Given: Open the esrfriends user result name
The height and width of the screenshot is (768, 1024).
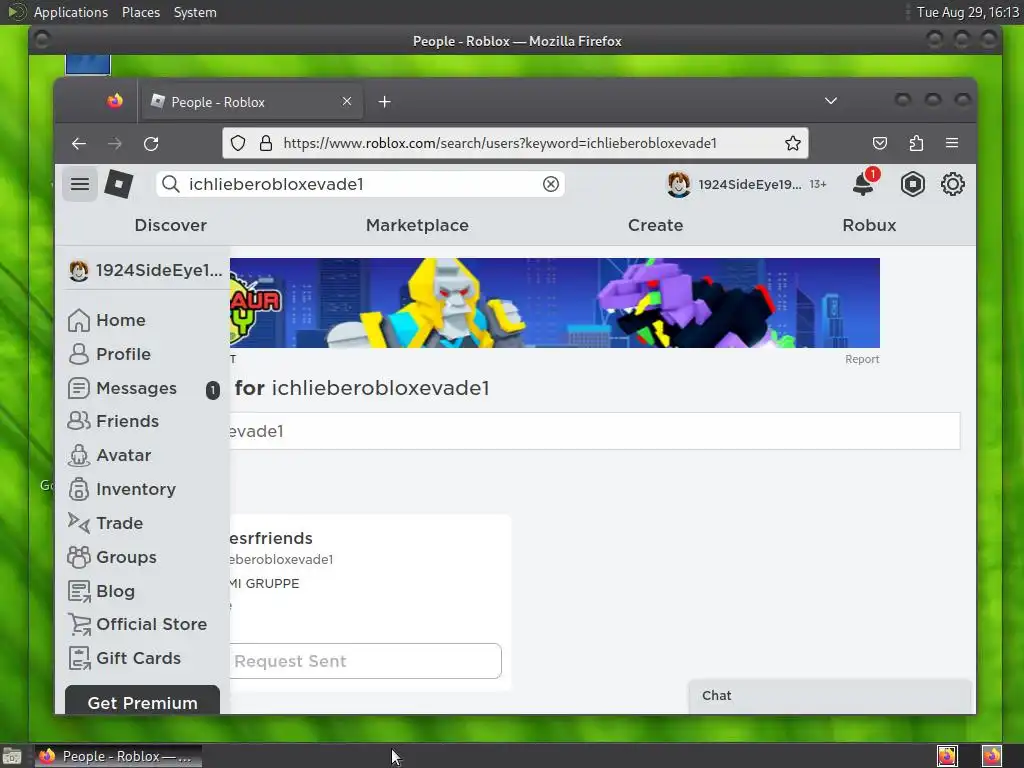Looking at the screenshot, I should [x=271, y=538].
